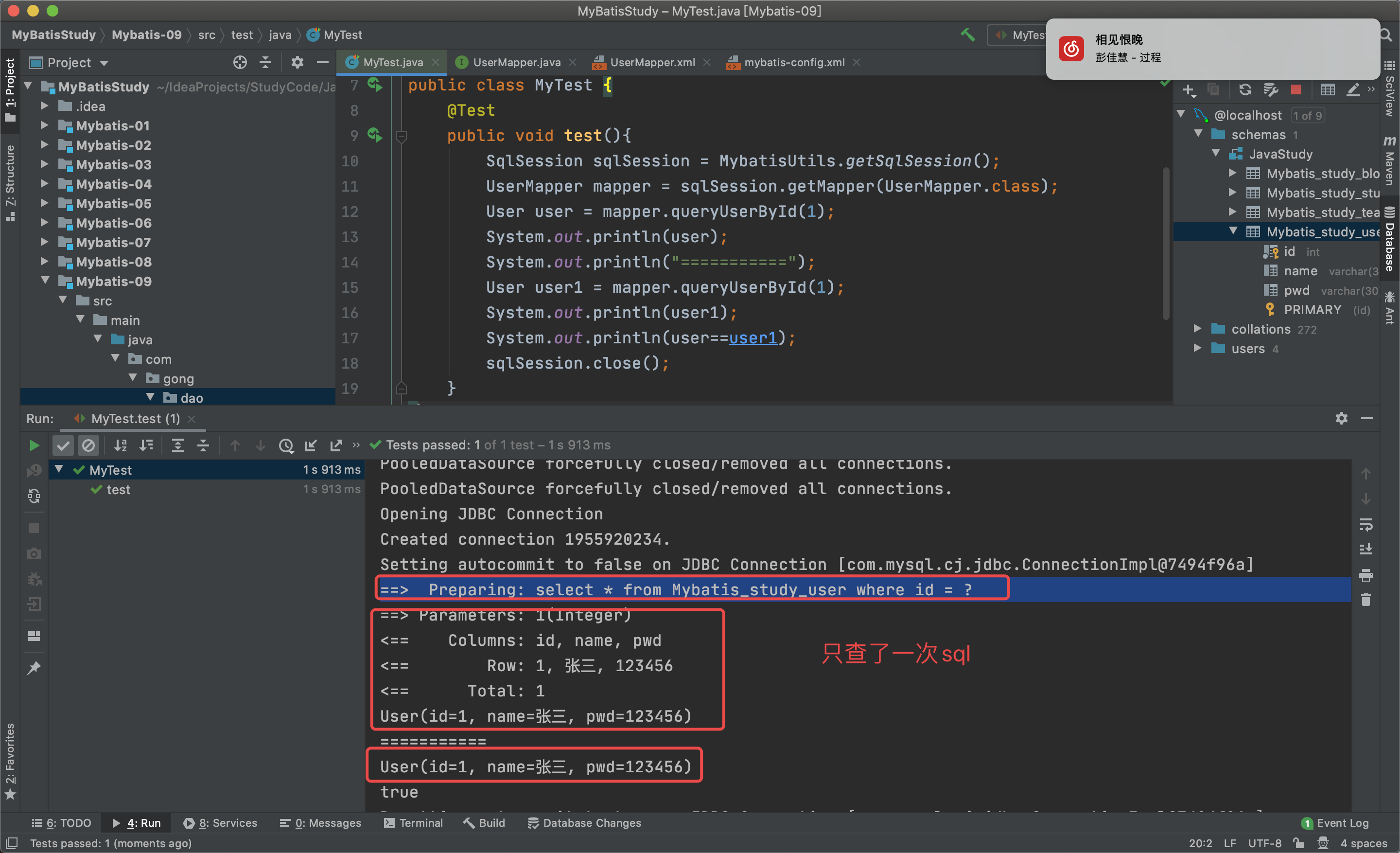This screenshot has width=1400, height=853.
Task: Pin the Run tab with pin icon
Action: (34, 668)
